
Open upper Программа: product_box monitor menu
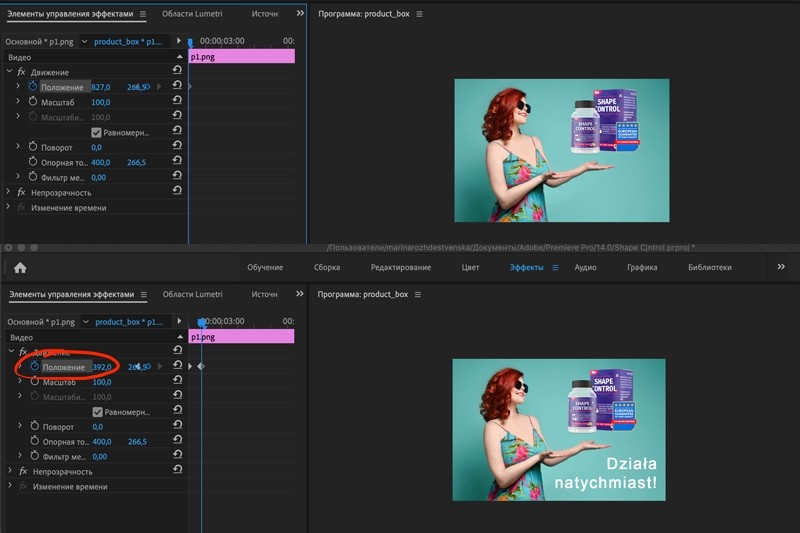pos(419,14)
